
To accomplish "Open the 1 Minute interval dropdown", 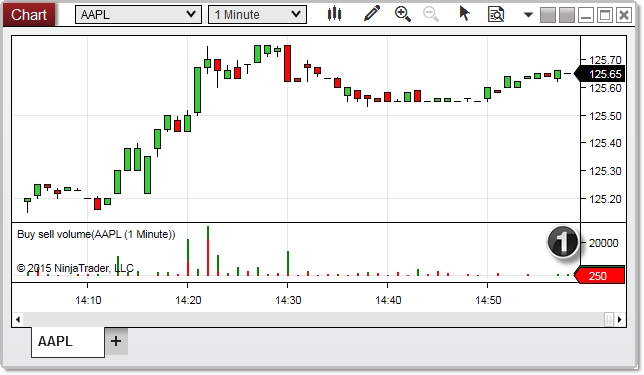I will click(258, 14).
